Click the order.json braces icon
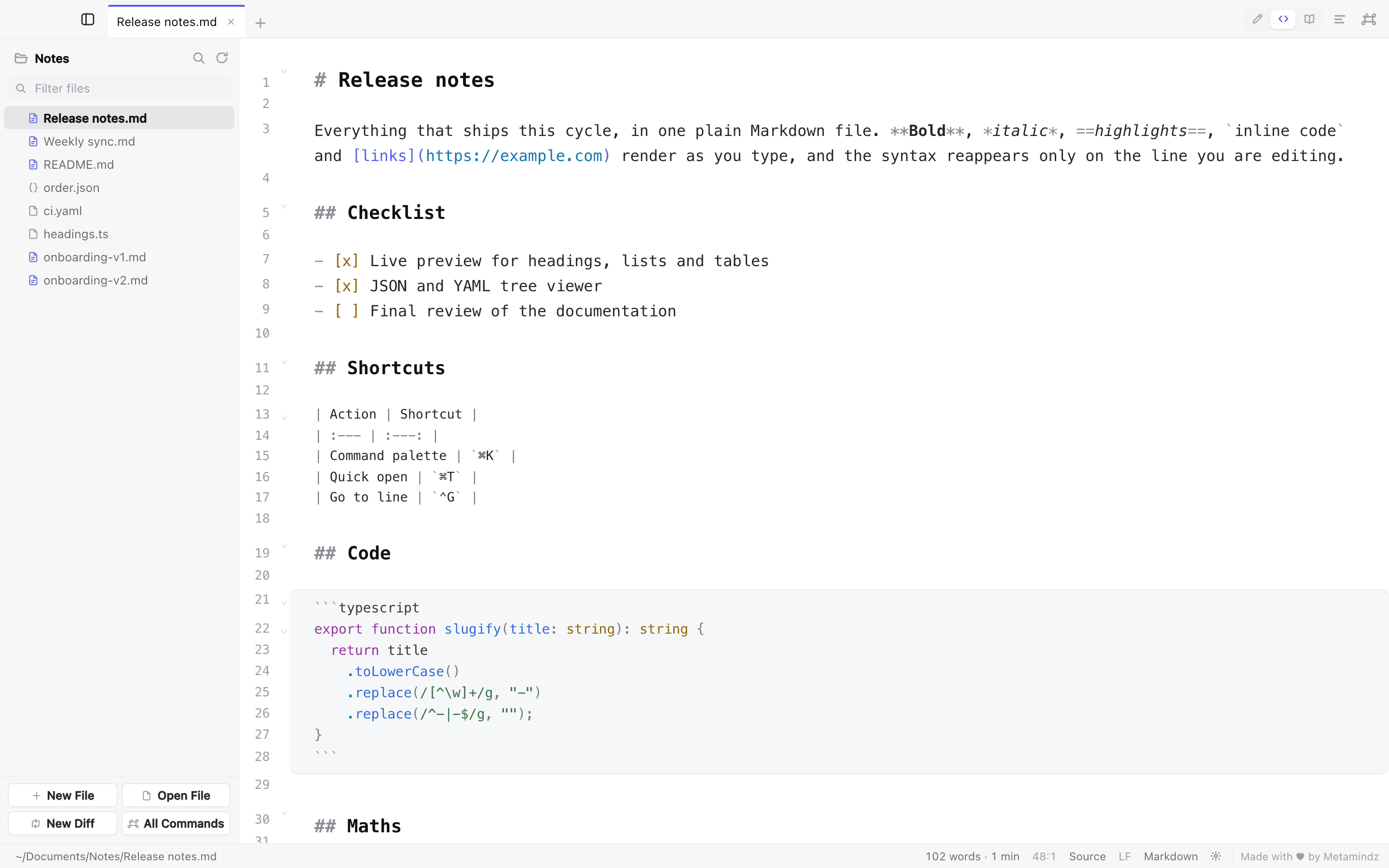This screenshot has width=1389, height=868. (x=33, y=188)
